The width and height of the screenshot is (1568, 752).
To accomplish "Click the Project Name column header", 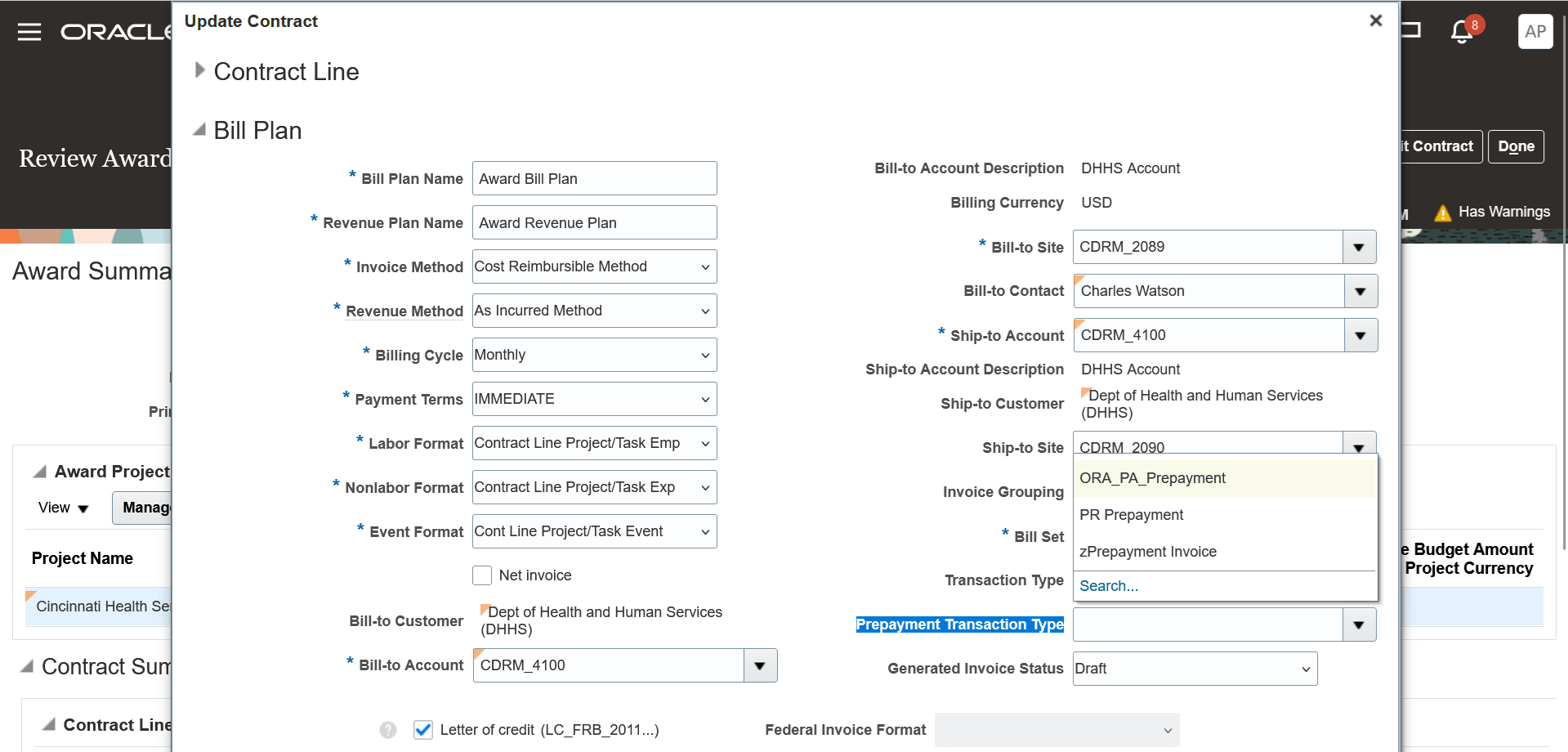I will [83, 558].
